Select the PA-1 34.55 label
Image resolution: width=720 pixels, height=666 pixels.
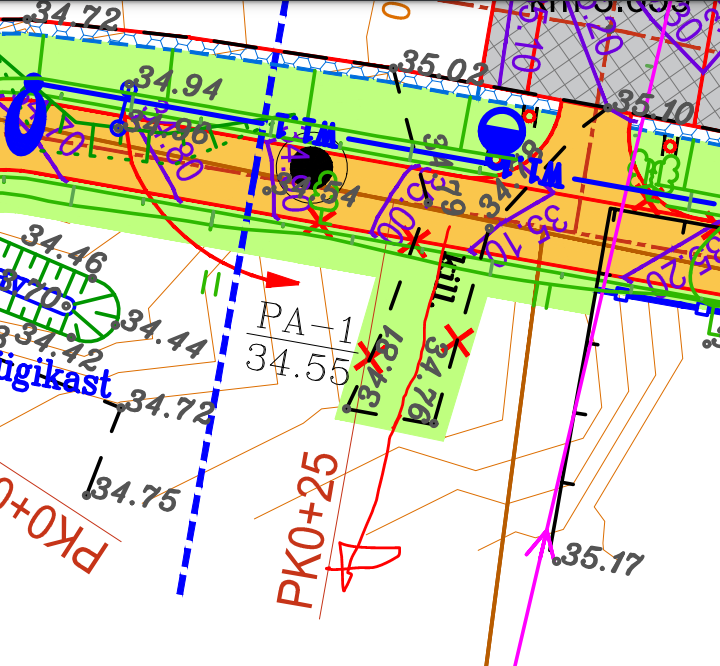298,342
